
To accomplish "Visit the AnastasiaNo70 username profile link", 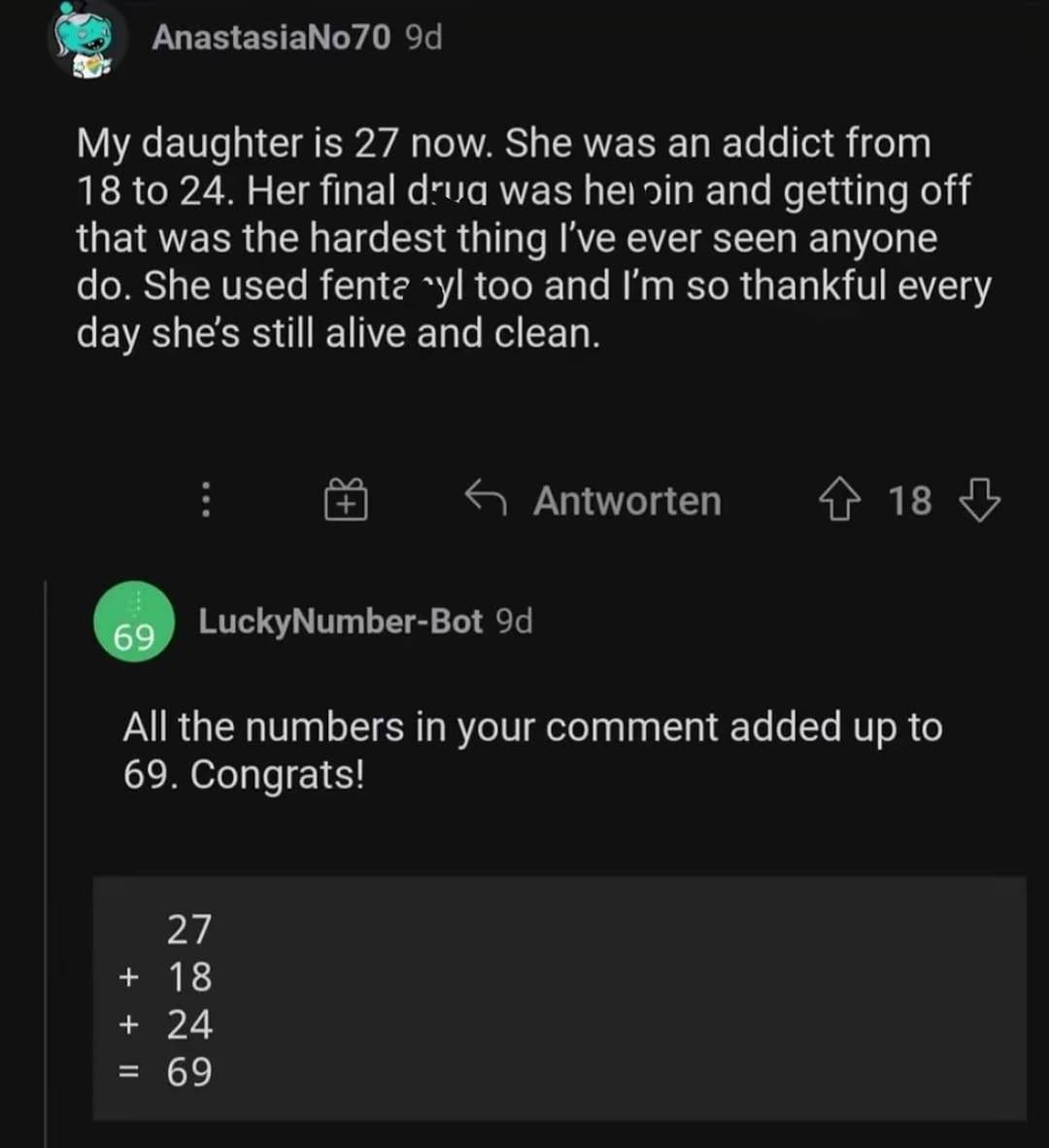I will click(x=272, y=38).
